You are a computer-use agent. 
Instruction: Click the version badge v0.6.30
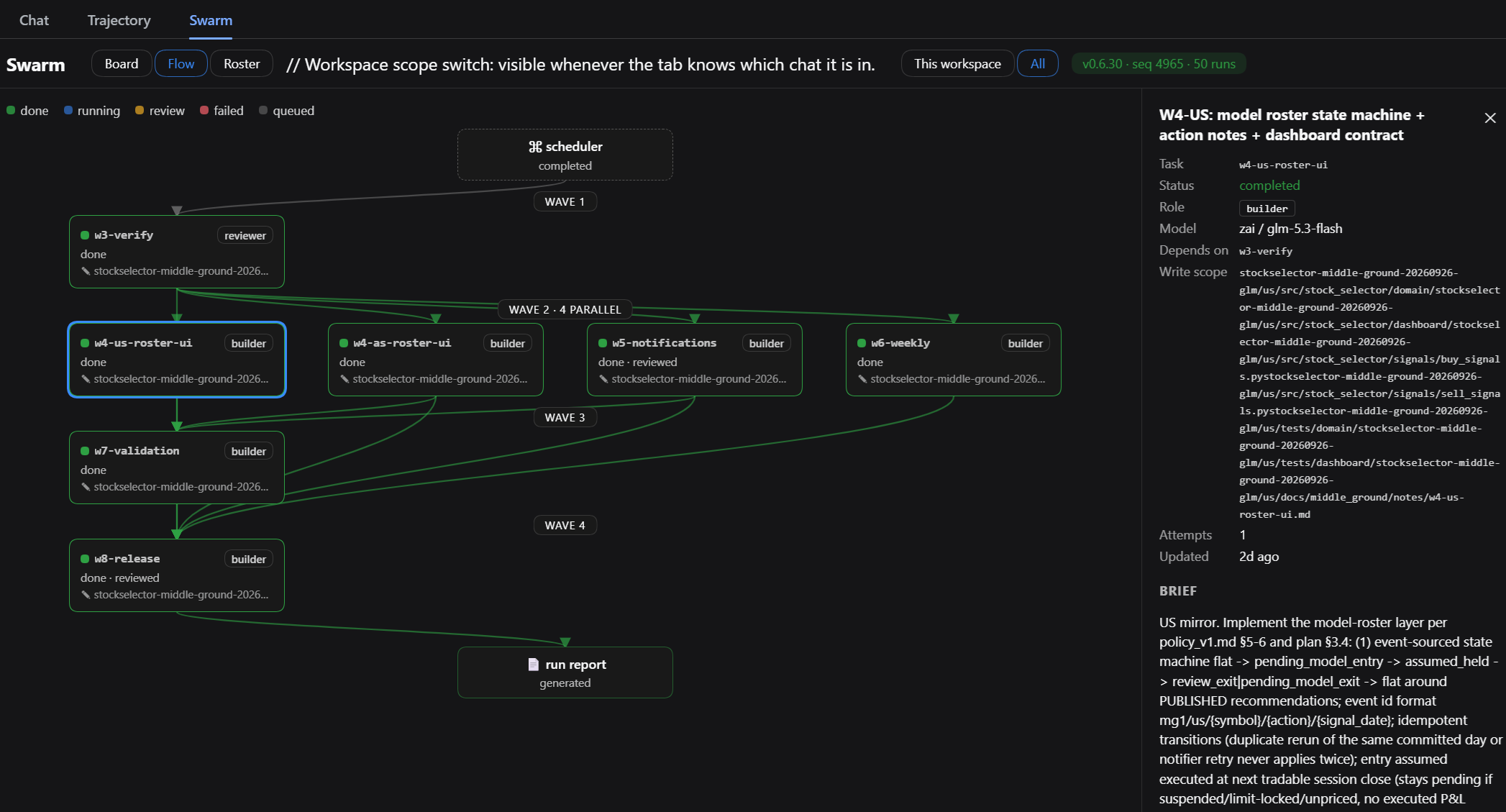coord(1159,63)
